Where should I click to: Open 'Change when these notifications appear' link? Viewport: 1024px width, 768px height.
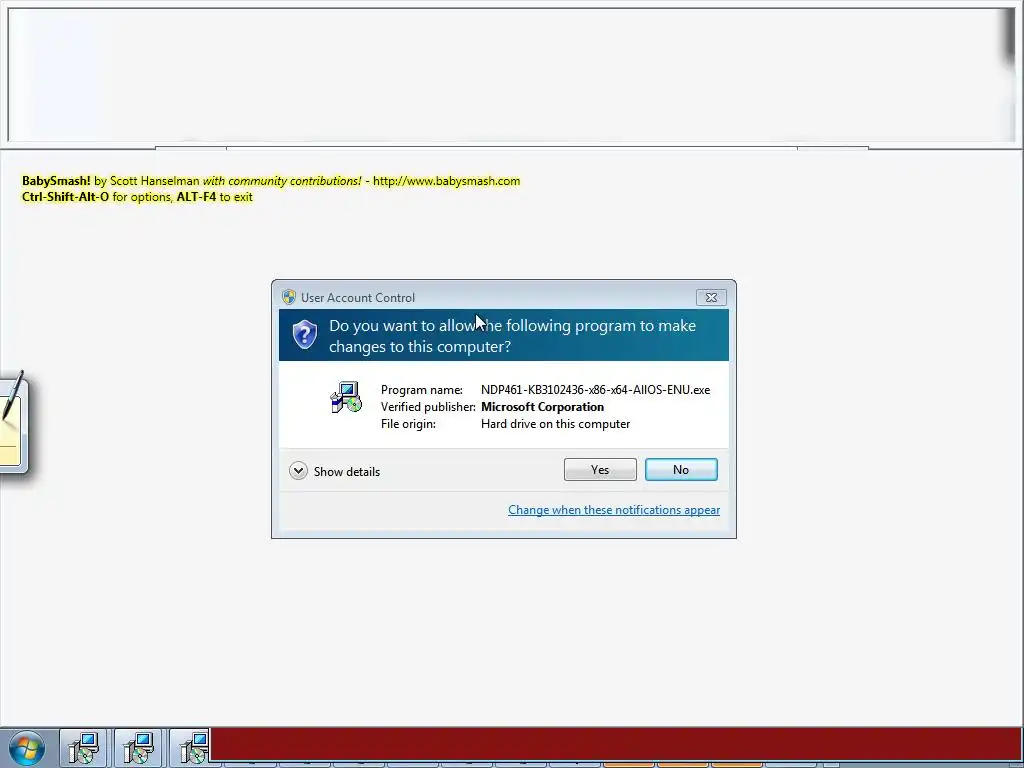click(614, 509)
